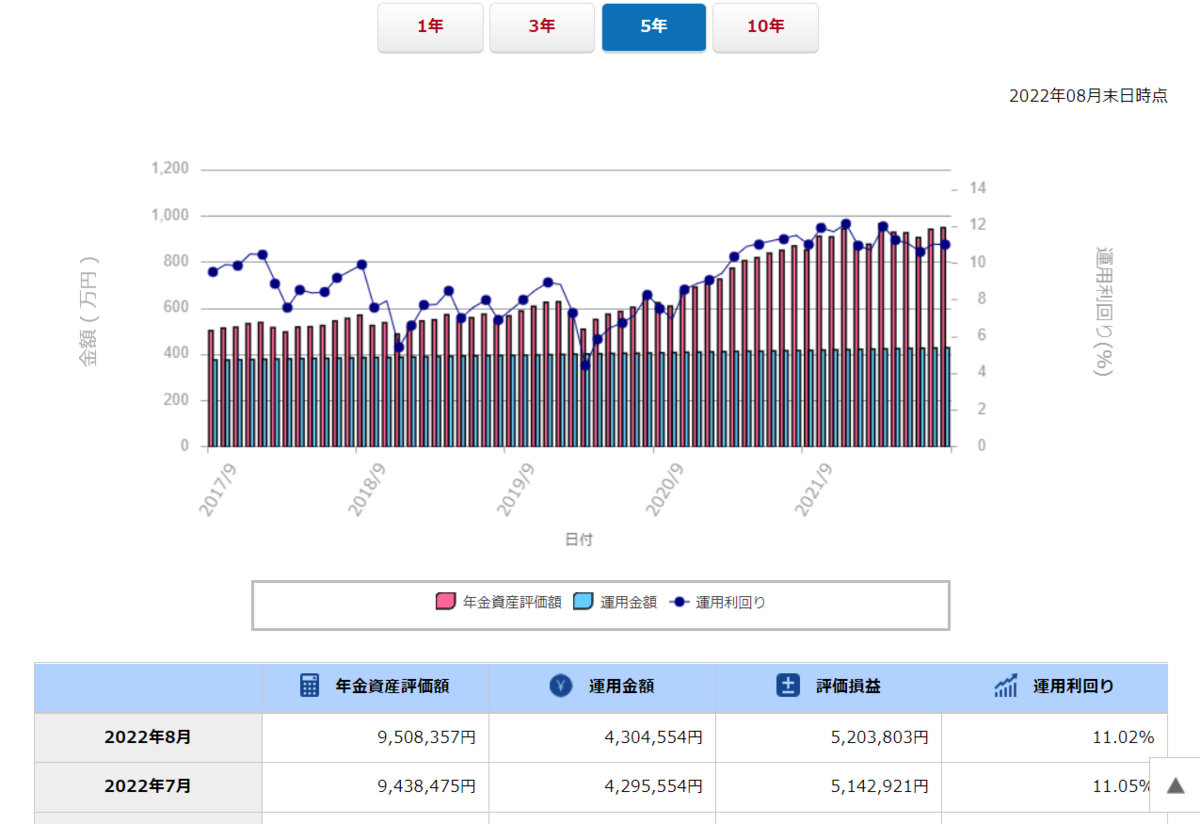
Task: Select the 3年 period tab
Action: (x=542, y=27)
